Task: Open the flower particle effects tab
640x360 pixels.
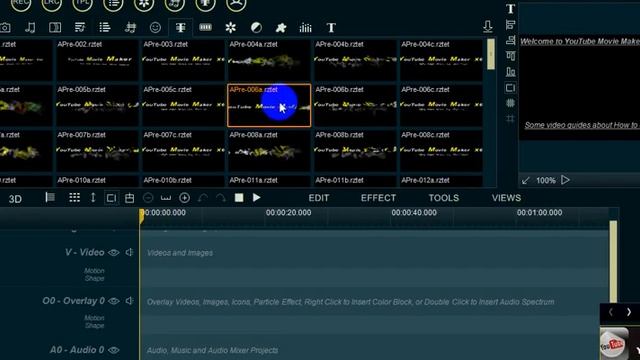Action: [231, 28]
